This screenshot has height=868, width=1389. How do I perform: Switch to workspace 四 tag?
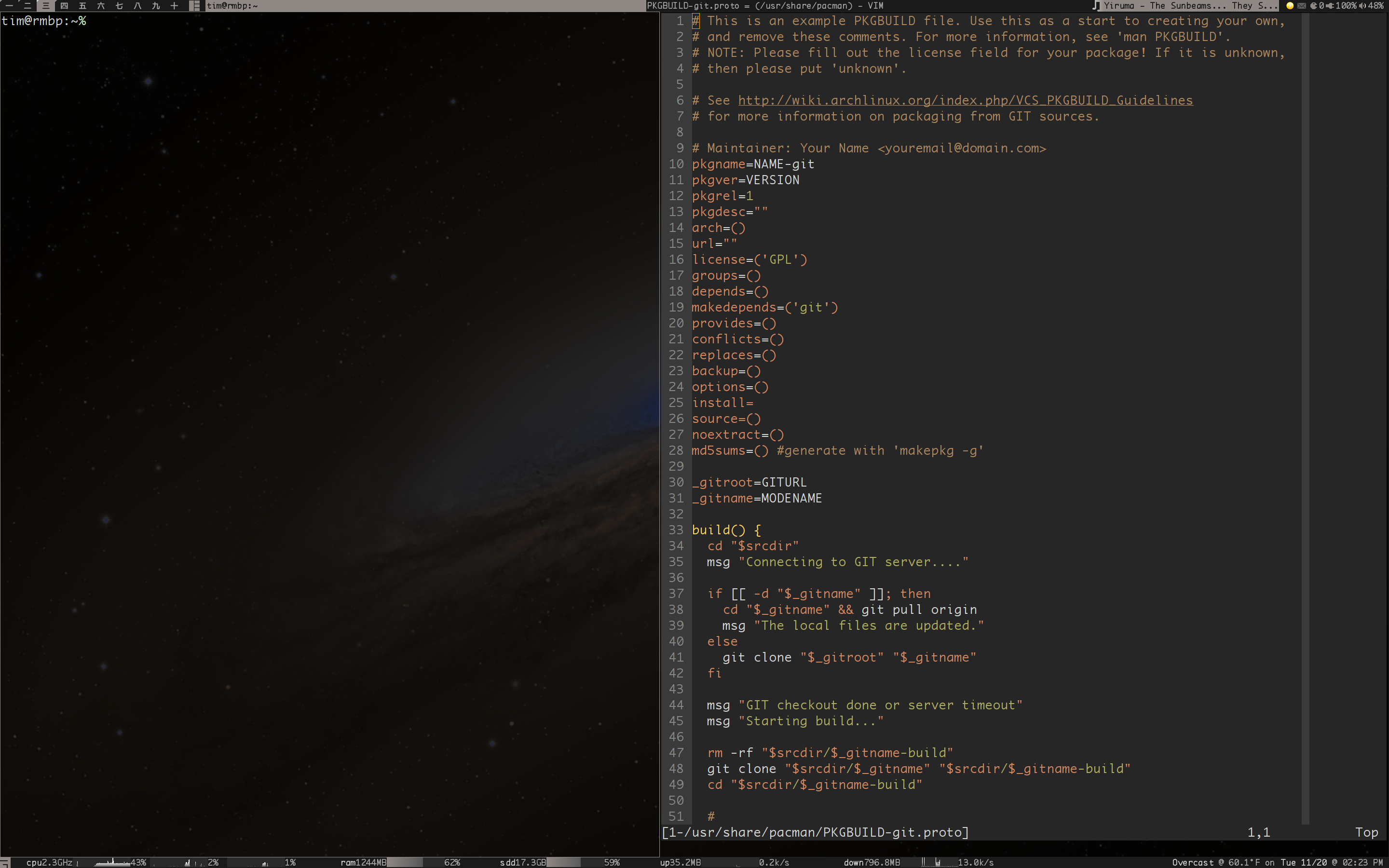pos(64,6)
